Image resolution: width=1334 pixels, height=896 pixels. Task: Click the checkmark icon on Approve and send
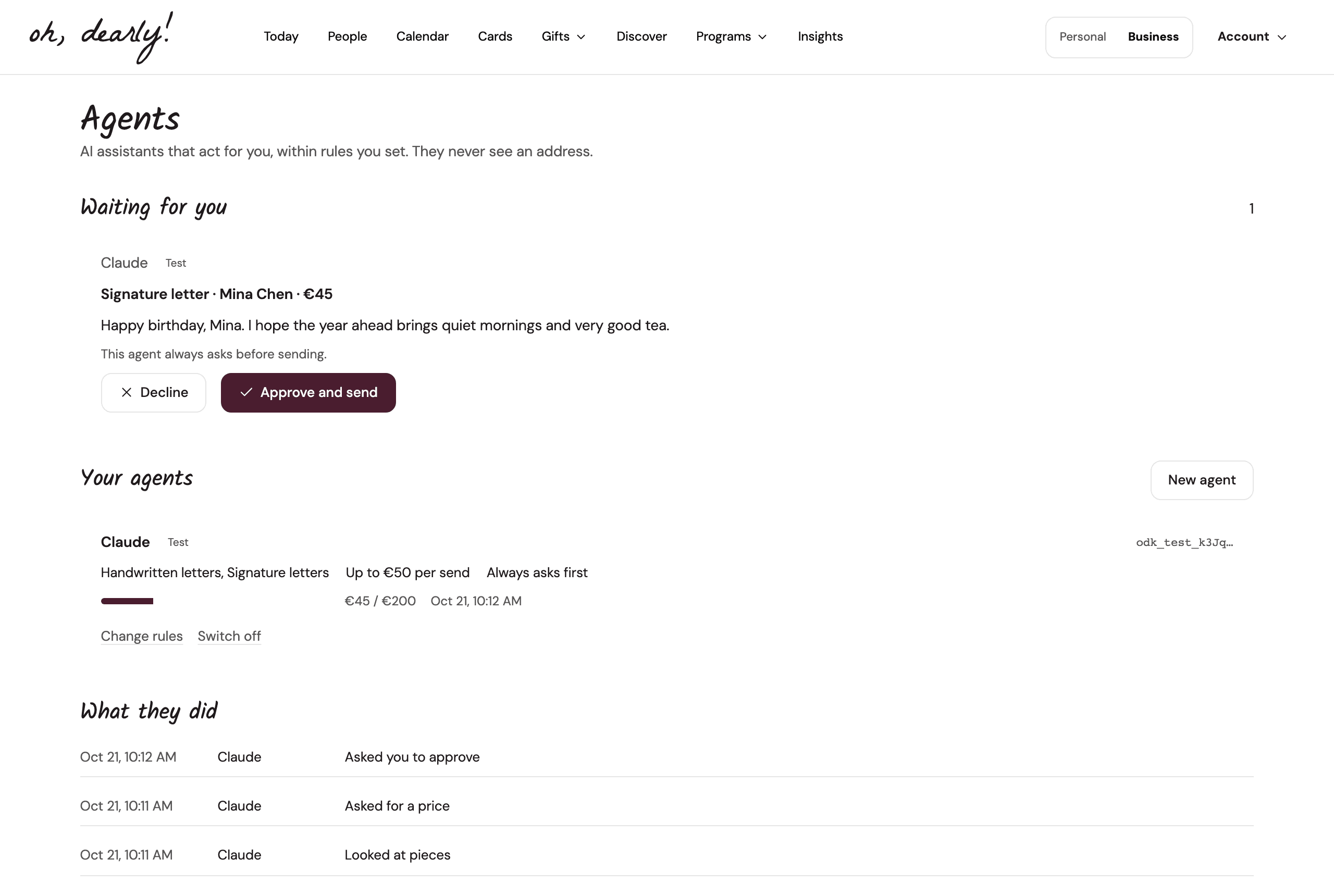pos(246,393)
